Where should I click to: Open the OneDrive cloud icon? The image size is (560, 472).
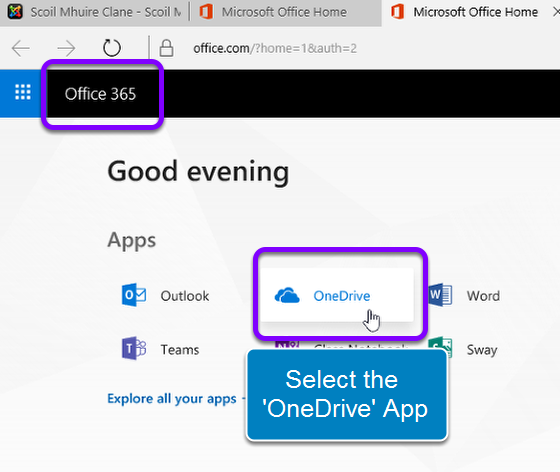(287, 295)
